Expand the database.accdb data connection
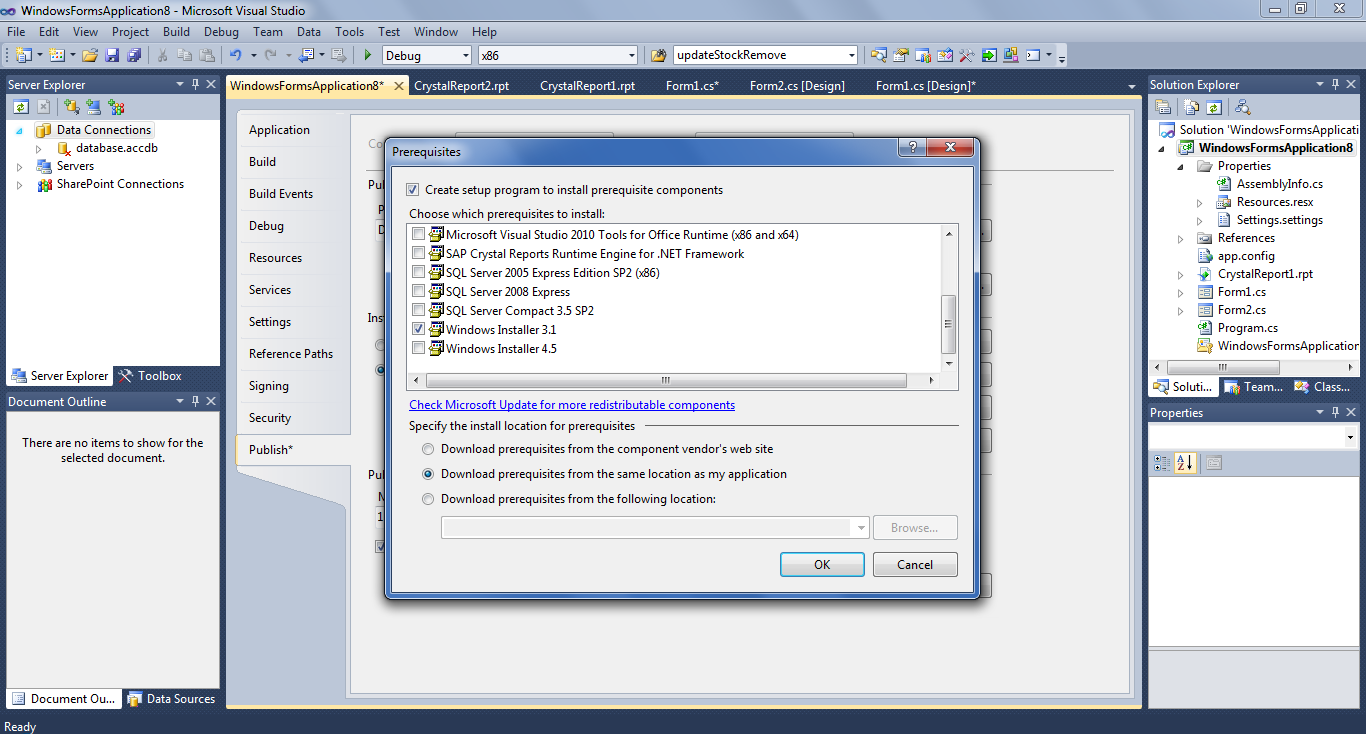 (37, 147)
